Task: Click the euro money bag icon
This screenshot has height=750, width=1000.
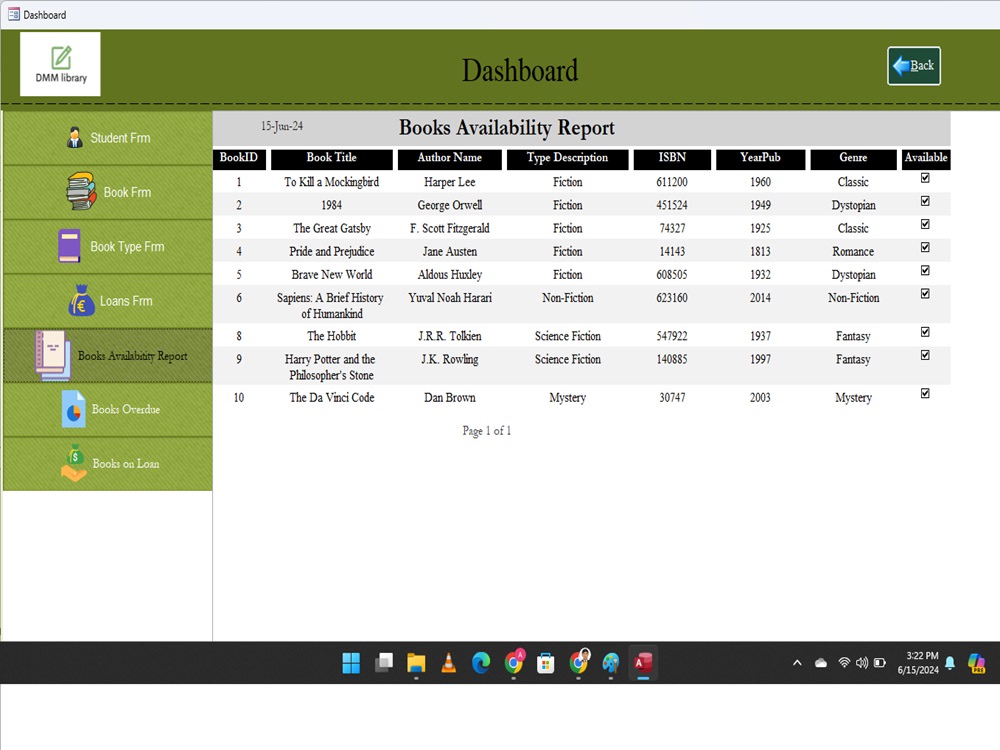Action: (82, 300)
